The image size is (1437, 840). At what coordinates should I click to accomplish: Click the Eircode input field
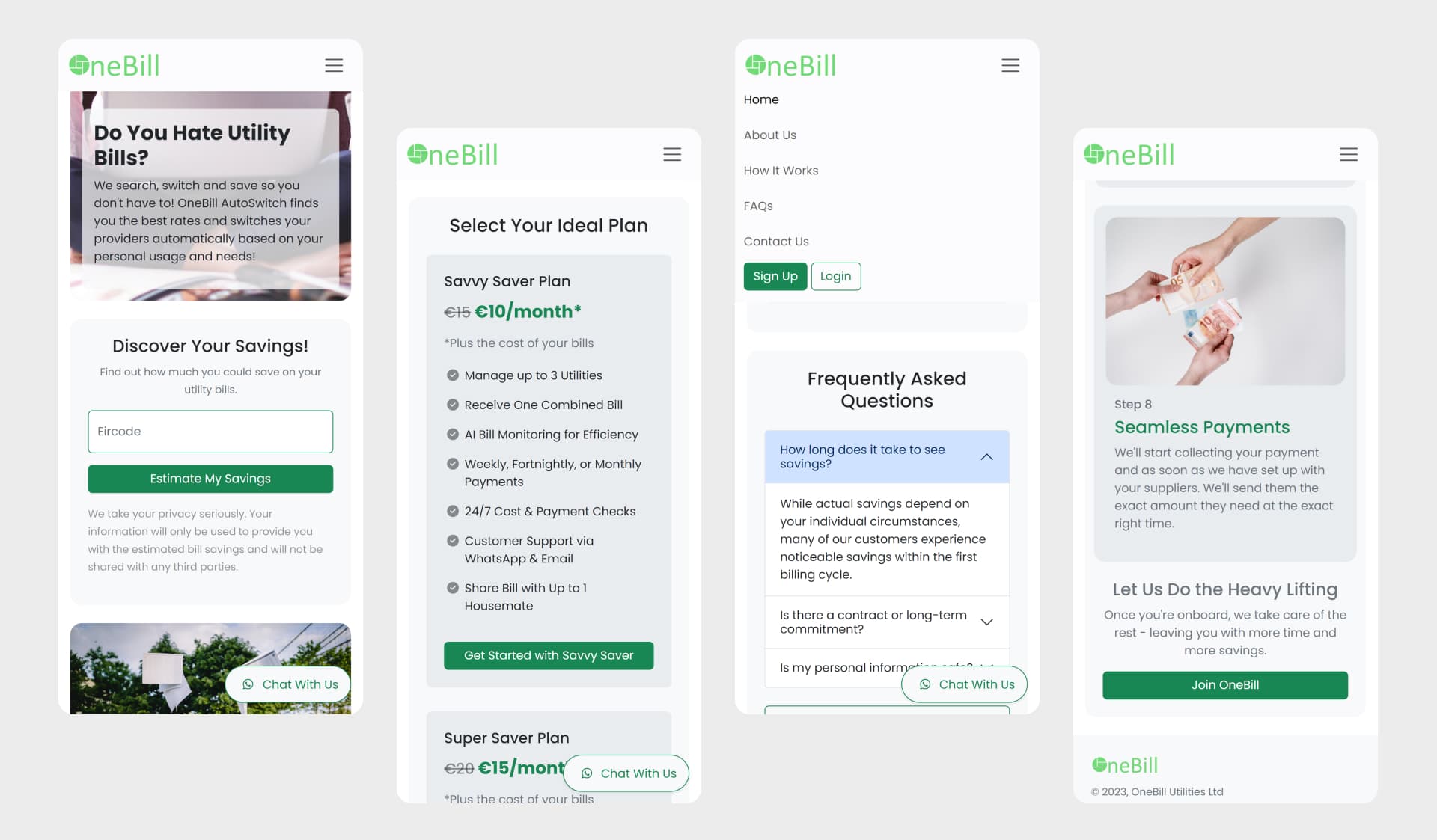[210, 431]
